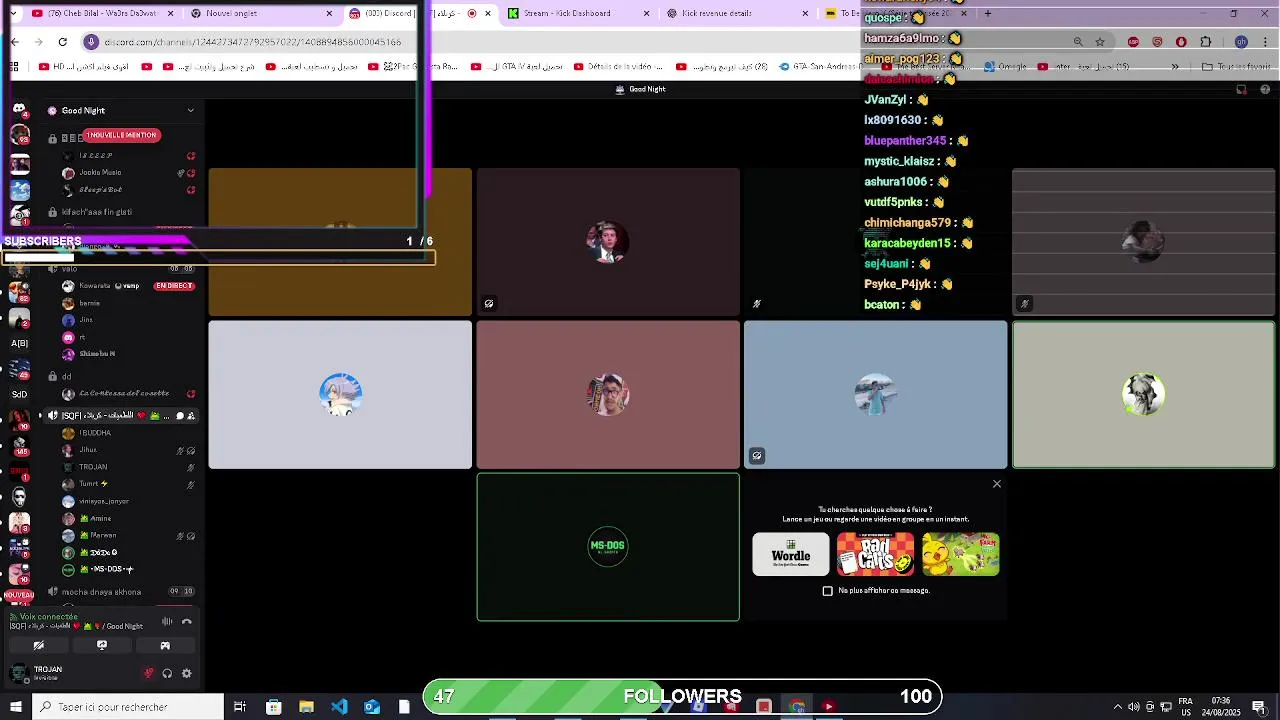1280x720 pixels.
Task: Open Visual Studio Code from the taskbar
Action: coord(339,707)
